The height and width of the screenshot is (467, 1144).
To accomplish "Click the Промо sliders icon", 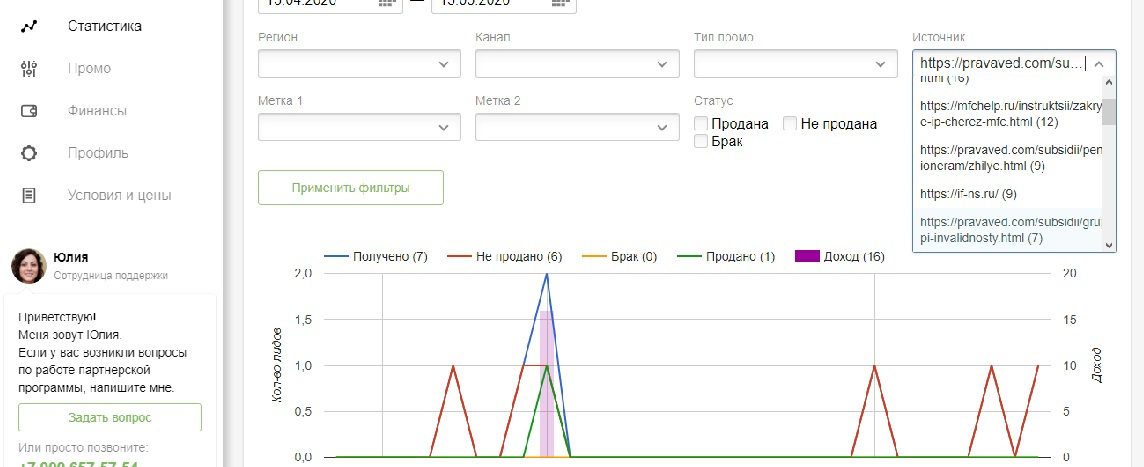I will [28, 69].
